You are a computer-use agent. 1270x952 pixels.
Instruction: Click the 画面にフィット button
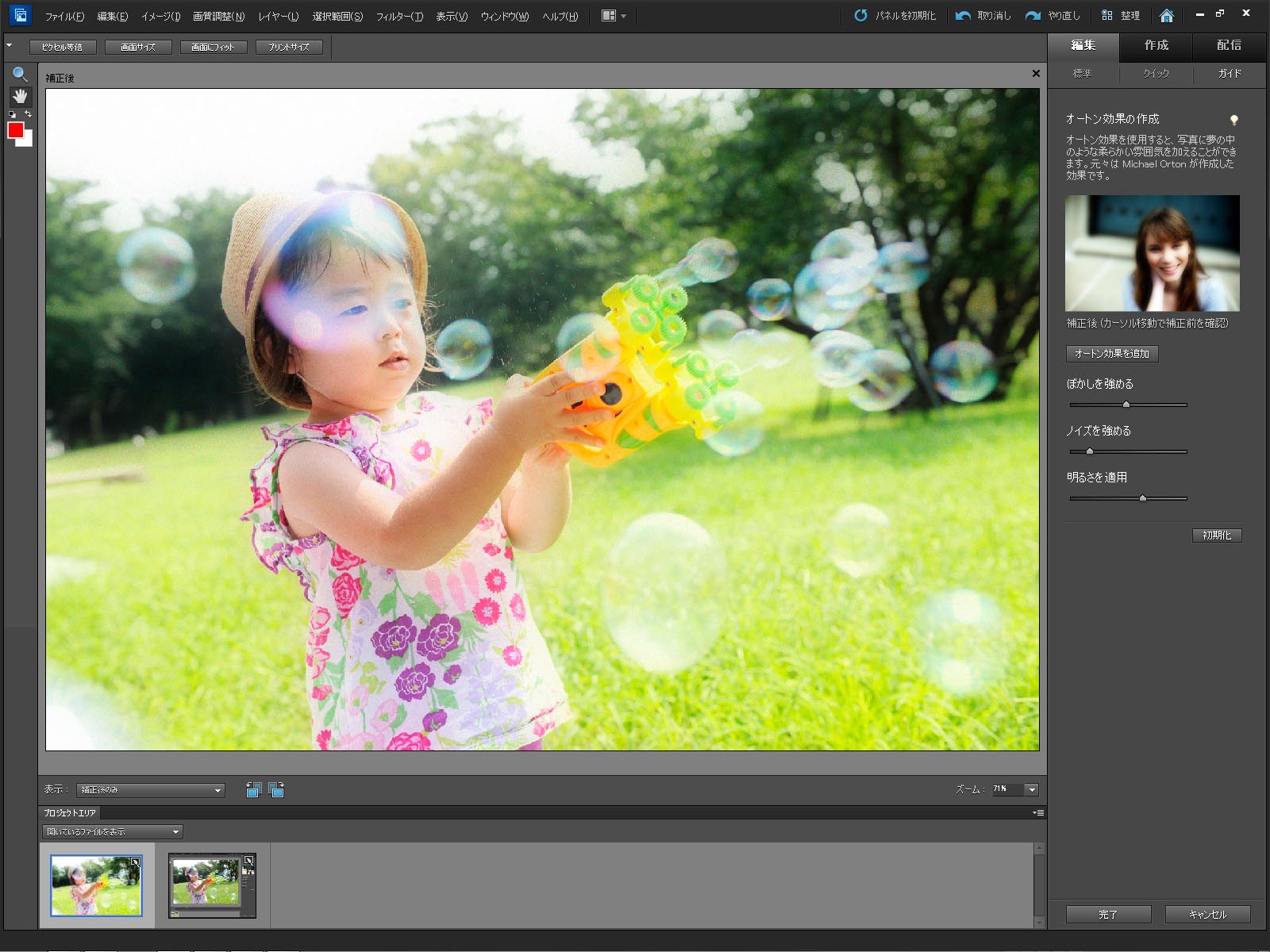(x=214, y=47)
